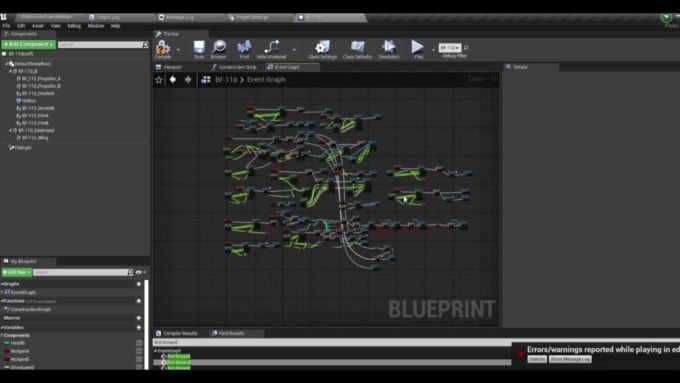This screenshot has width=680, height=383.
Task: Switch to the Viewport tab
Action: point(169,67)
